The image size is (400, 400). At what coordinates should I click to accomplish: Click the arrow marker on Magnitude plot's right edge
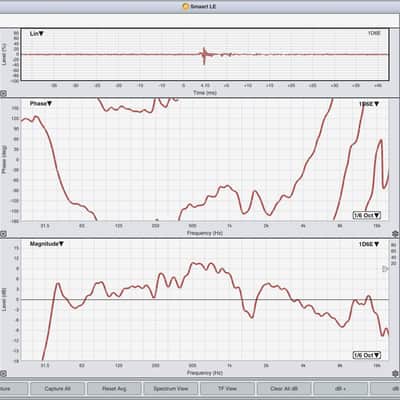(385, 269)
